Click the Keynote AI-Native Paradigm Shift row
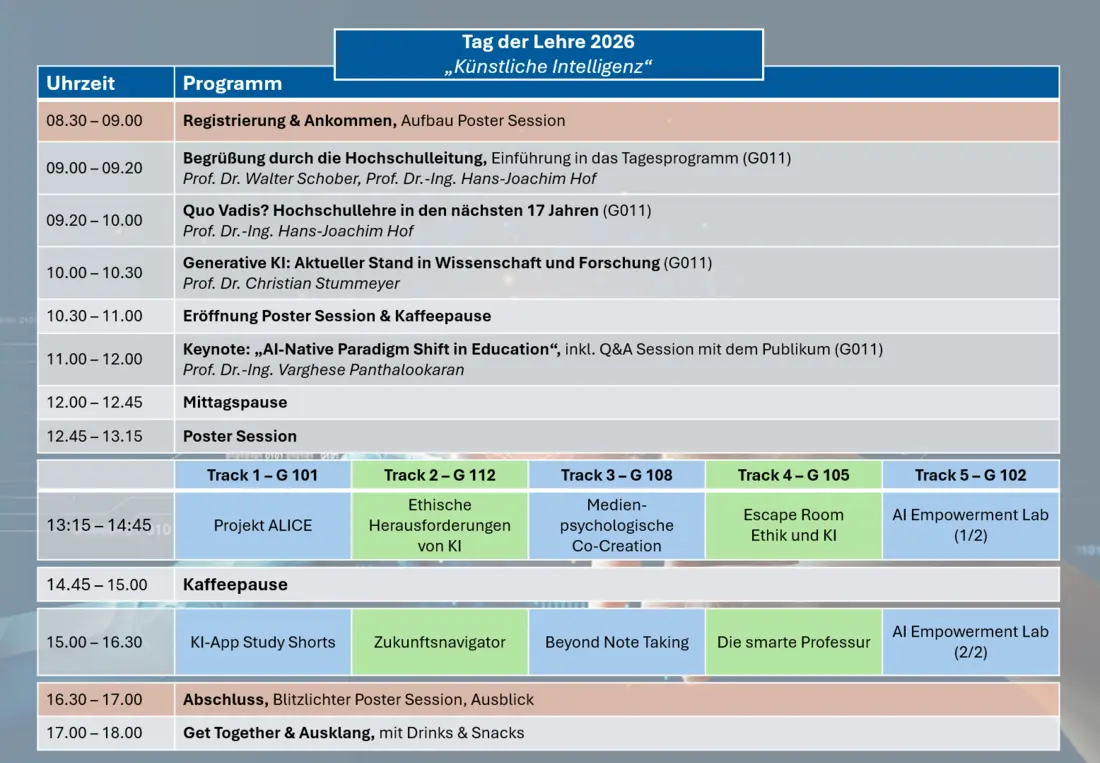The height and width of the screenshot is (763, 1100). [549, 359]
